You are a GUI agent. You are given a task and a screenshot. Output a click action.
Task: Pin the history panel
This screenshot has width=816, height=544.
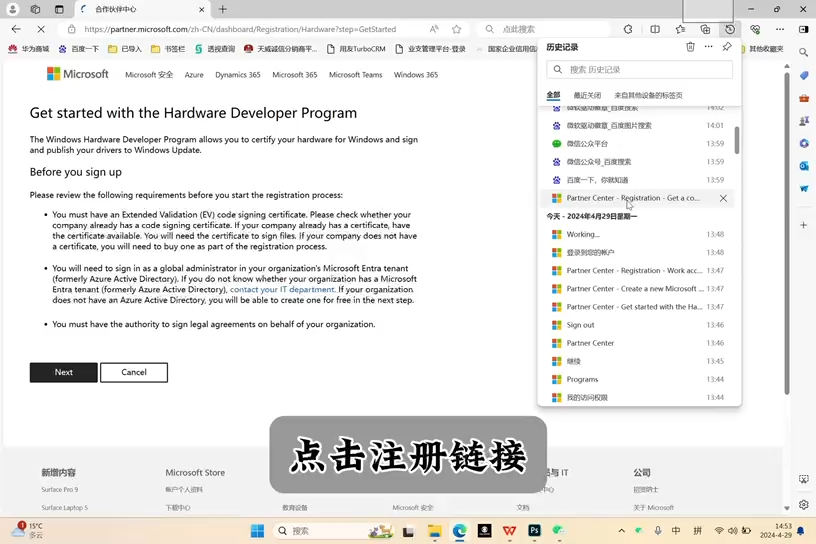(x=727, y=47)
